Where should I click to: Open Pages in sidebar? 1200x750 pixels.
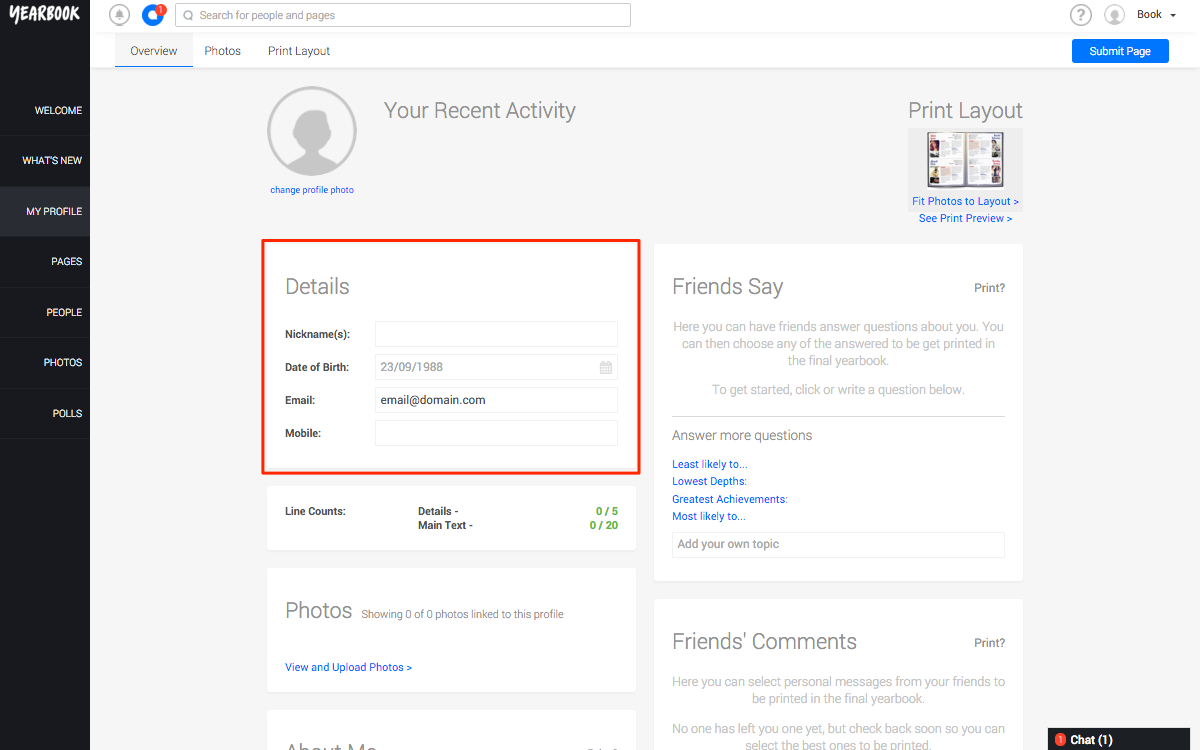tap(45, 261)
